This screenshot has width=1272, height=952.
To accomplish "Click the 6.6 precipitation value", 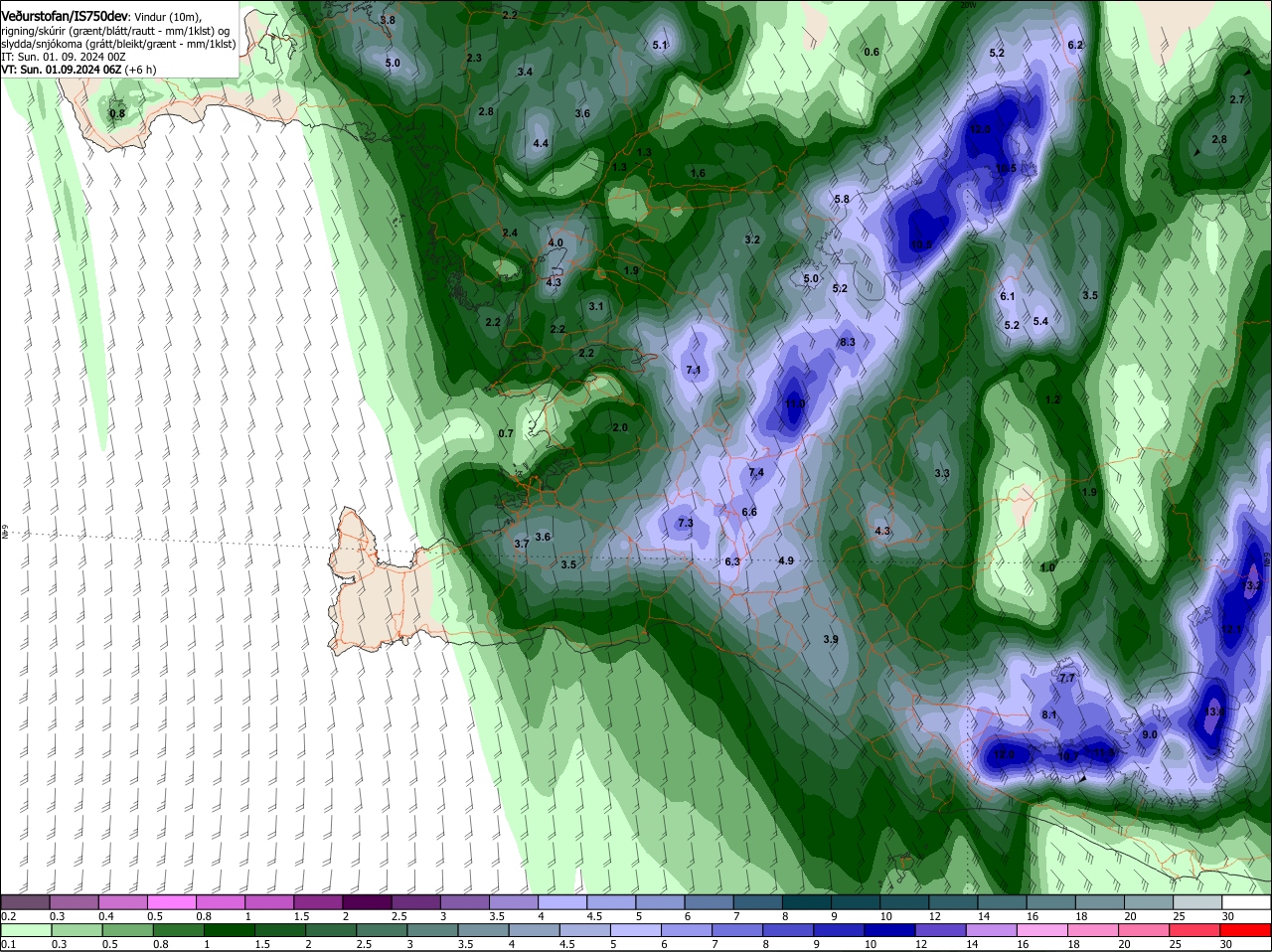I will (749, 512).
